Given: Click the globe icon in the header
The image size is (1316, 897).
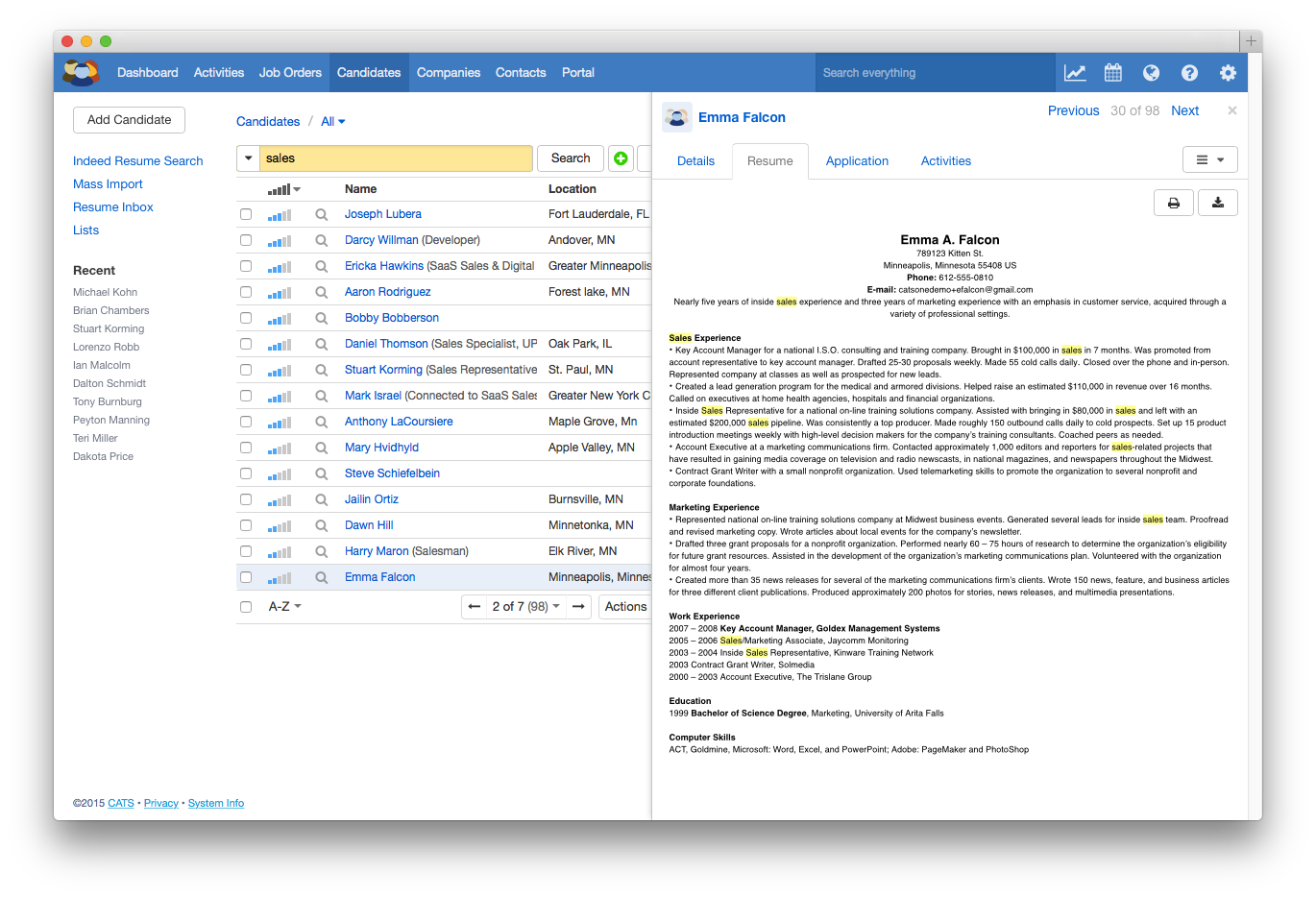Looking at the screenshot, I should (x=1151, y=72).
